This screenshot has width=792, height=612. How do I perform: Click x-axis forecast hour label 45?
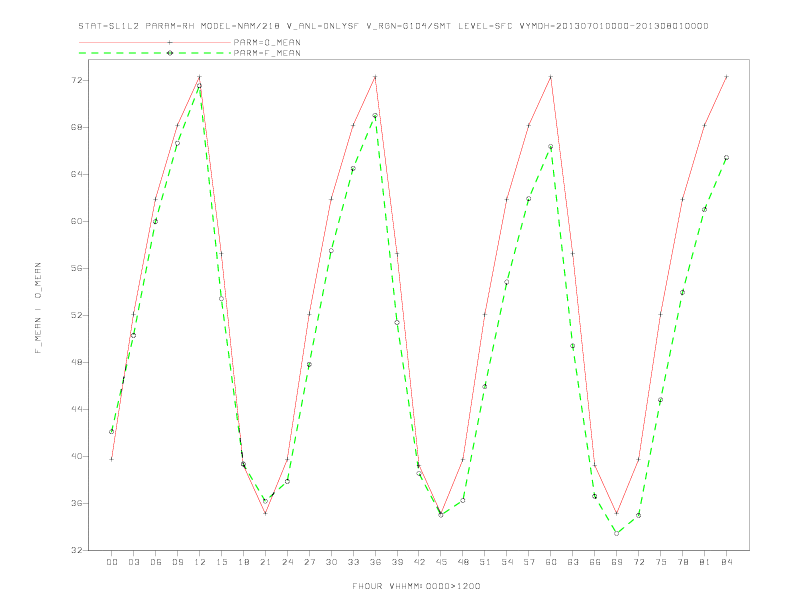pyautogui.click(x=441, y=562)
